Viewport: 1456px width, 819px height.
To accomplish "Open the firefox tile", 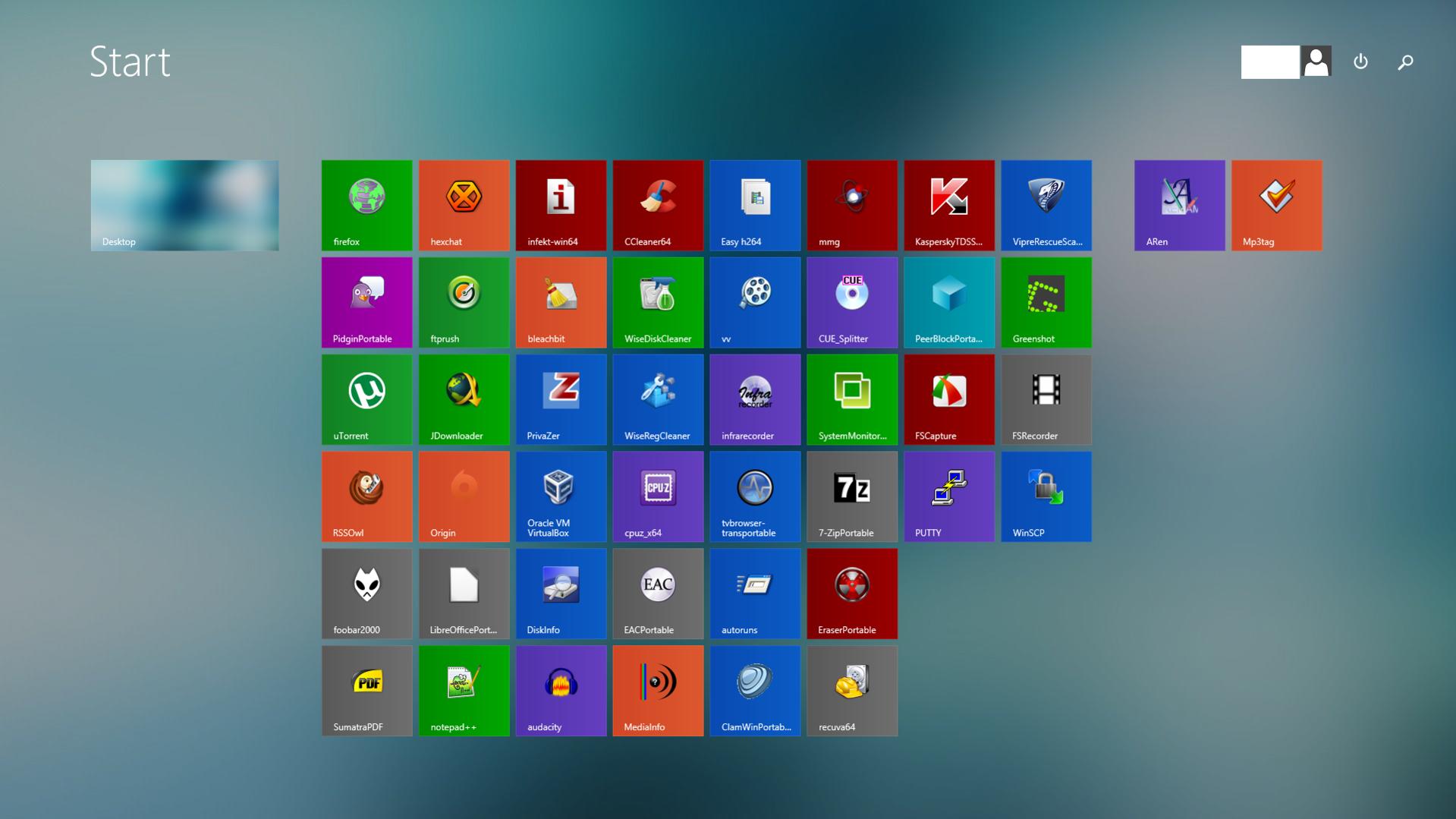I will [366, 205].
